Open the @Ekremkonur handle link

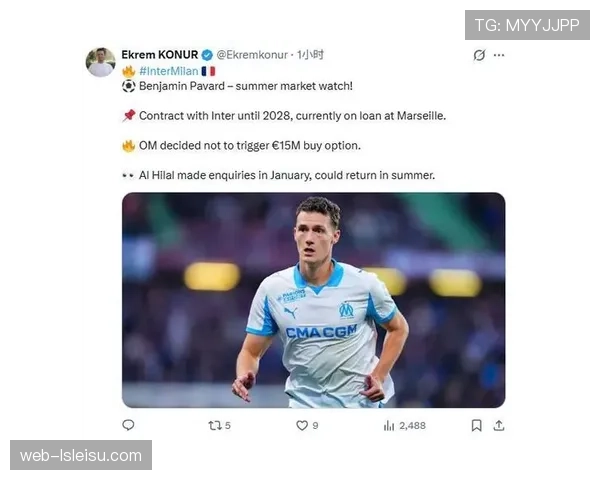coord(252,55)
